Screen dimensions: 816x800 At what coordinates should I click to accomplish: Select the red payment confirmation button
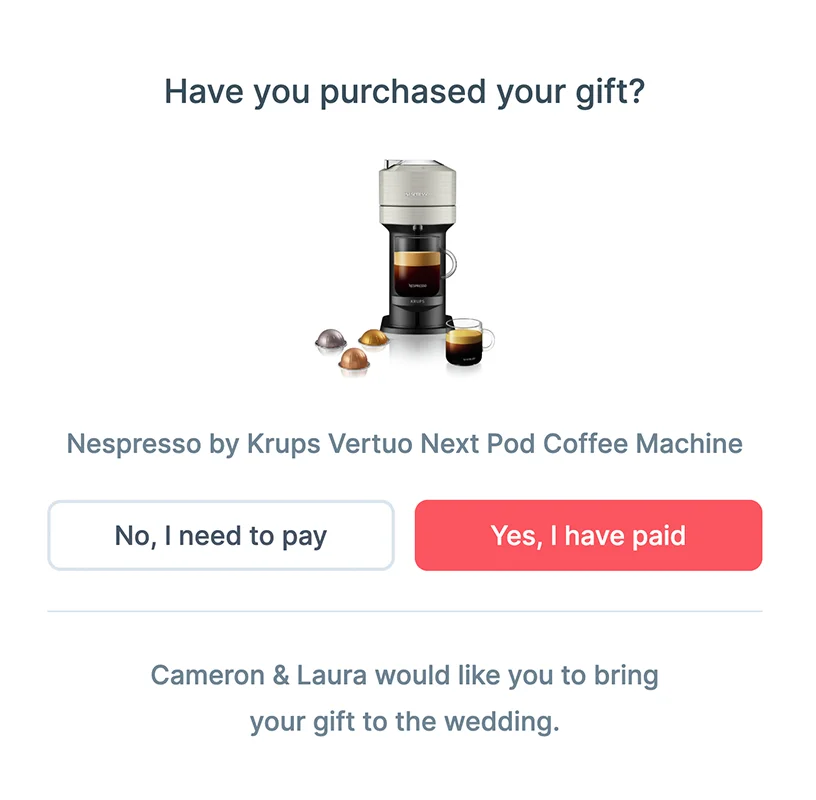586,536
